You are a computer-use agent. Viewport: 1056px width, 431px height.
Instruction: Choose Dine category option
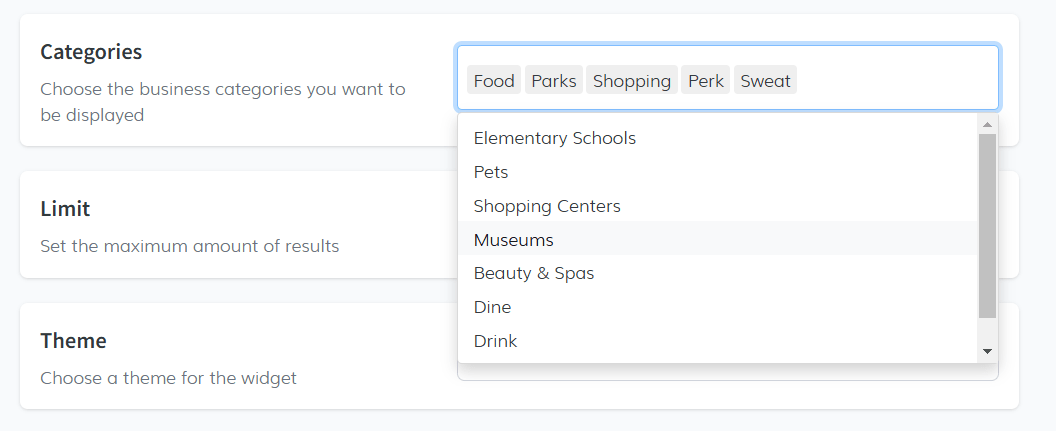[x=492, y=307]
